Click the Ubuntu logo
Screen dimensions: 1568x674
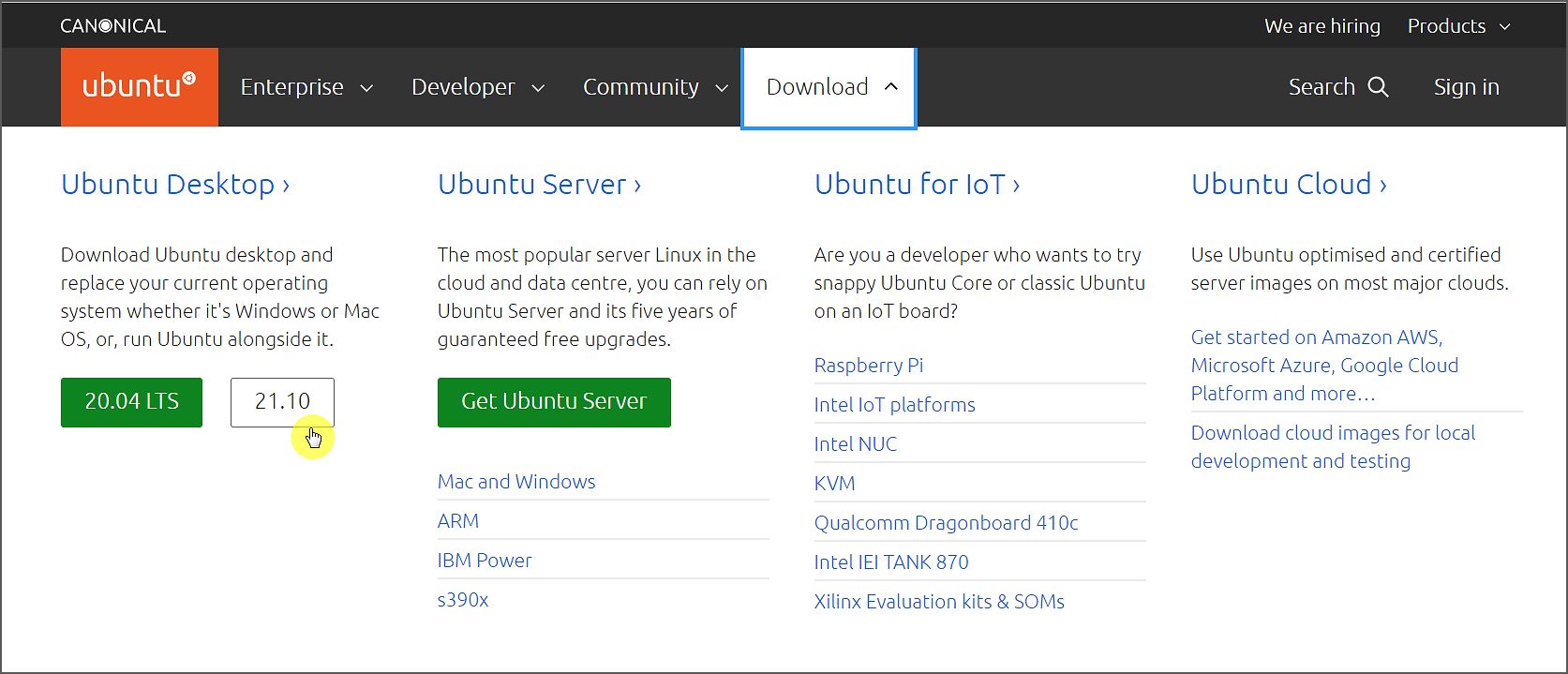click(140, 86)
